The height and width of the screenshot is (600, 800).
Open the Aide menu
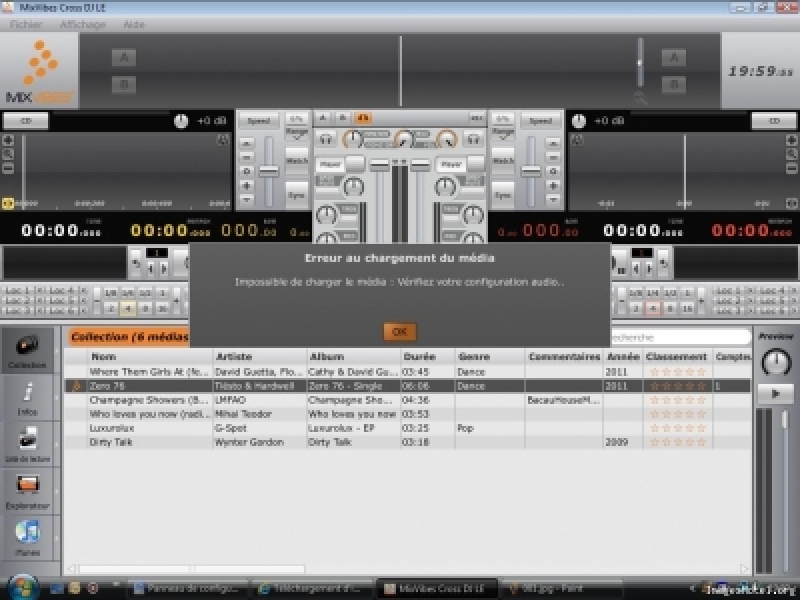[x=134, y=24]
